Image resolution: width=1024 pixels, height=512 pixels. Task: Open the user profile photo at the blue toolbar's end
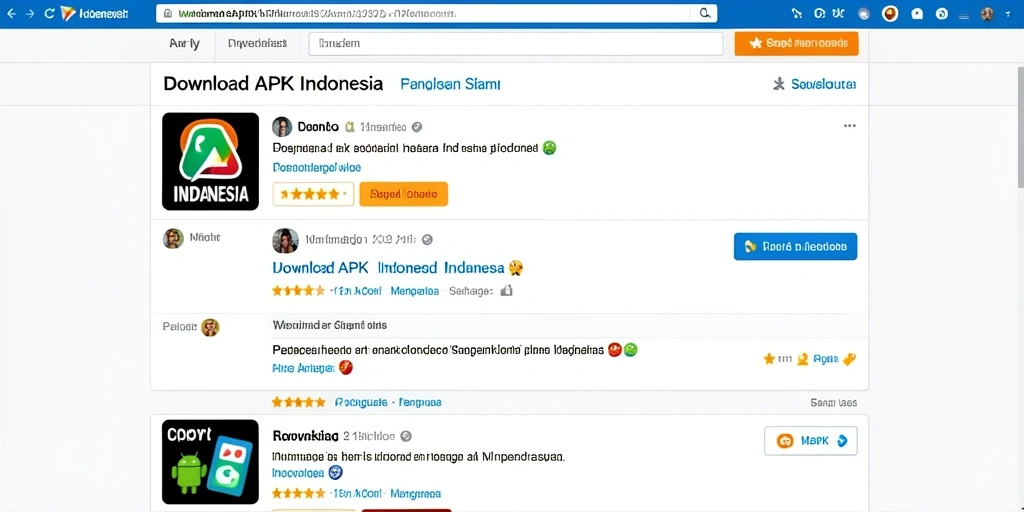coord(987,13)
